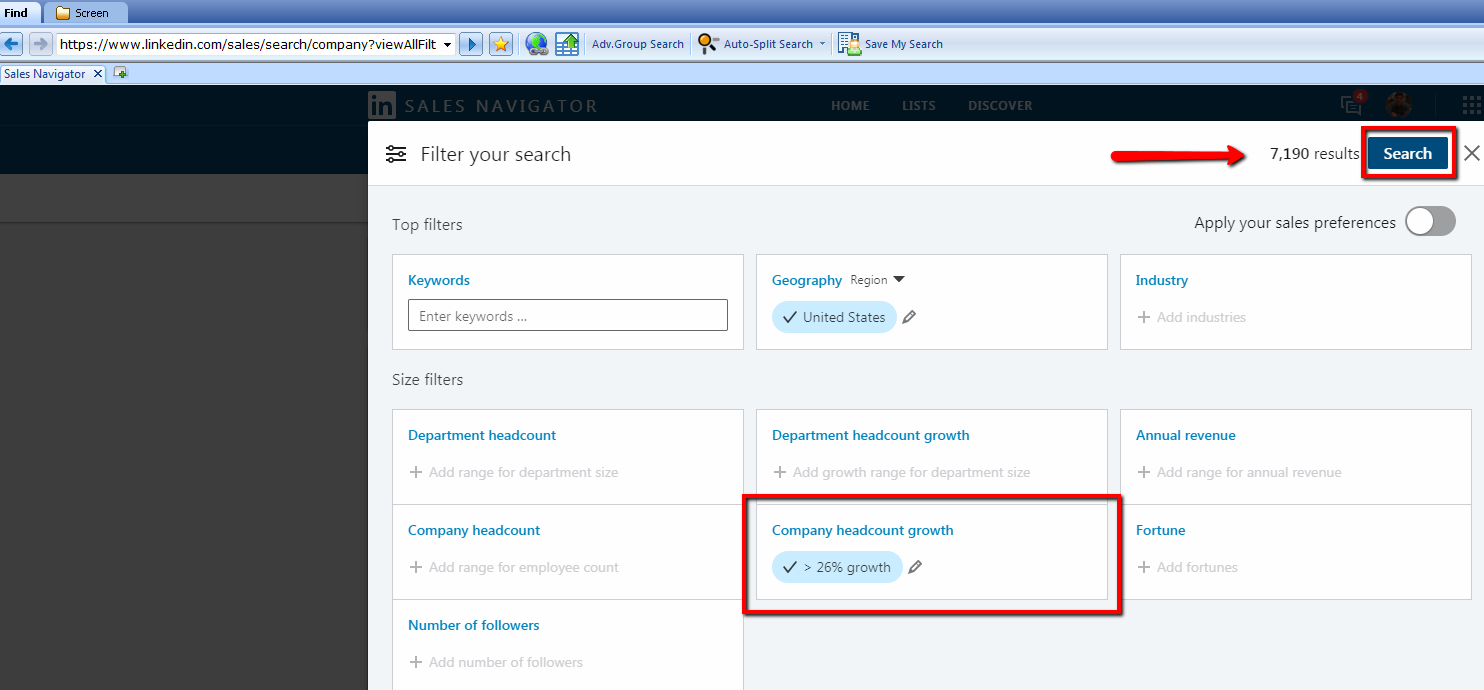Click the Keywords filter heading
Image resolution: width=1484 pixels, height=690 pixels.
(439, 280)
